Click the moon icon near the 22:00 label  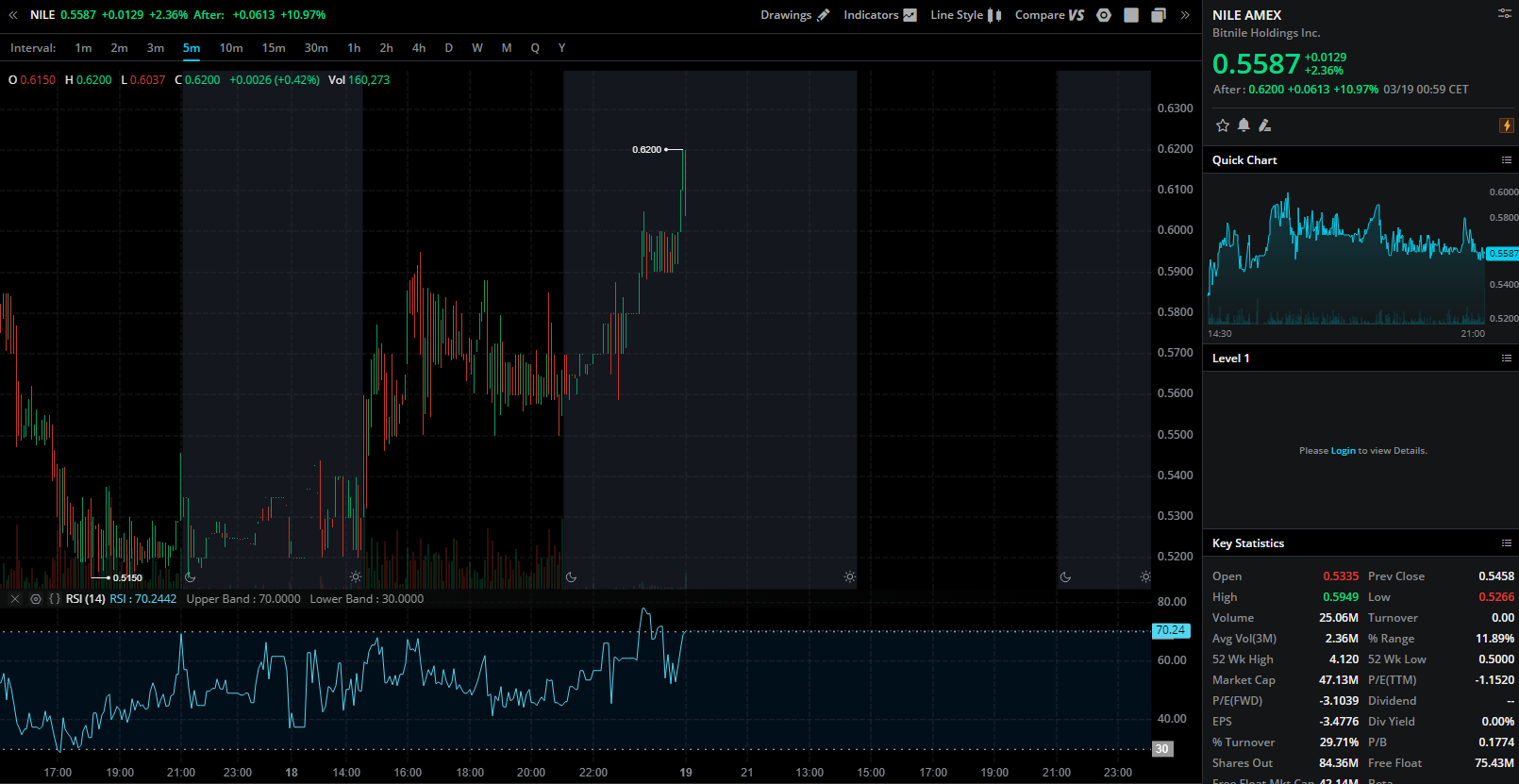click(571, 577)
